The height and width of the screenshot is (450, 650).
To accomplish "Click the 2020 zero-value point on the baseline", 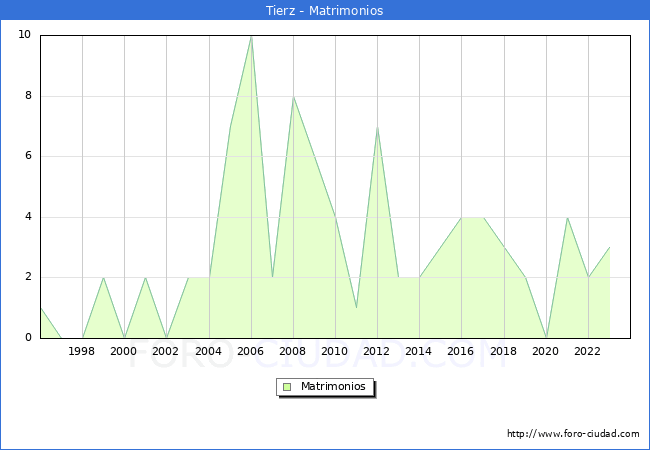I will [x=546, y=338].
